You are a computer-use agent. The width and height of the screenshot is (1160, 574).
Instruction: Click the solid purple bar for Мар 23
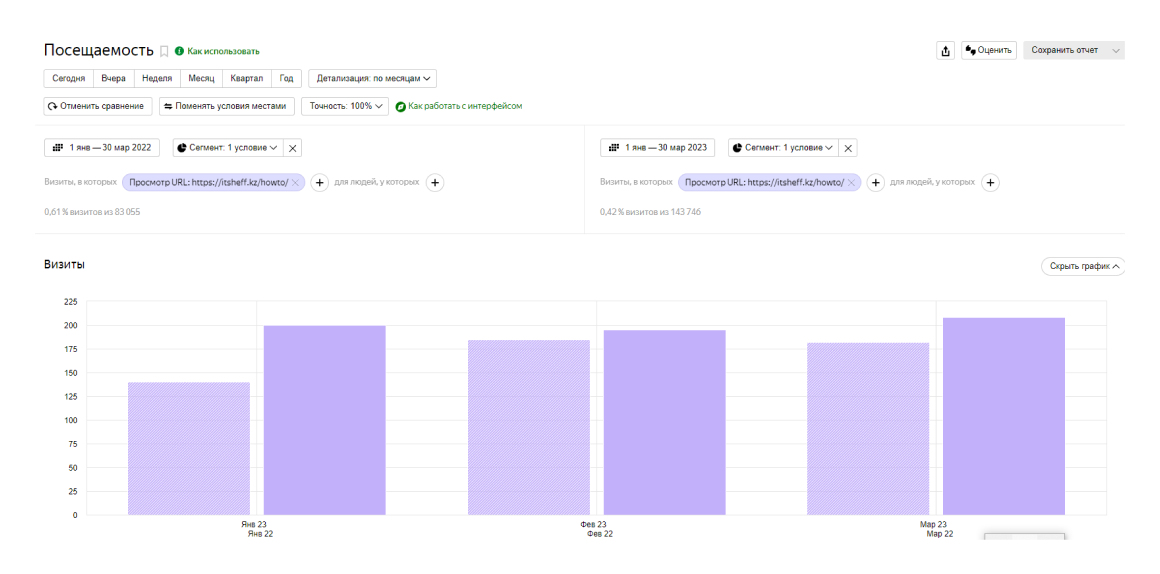[1003, 416]
